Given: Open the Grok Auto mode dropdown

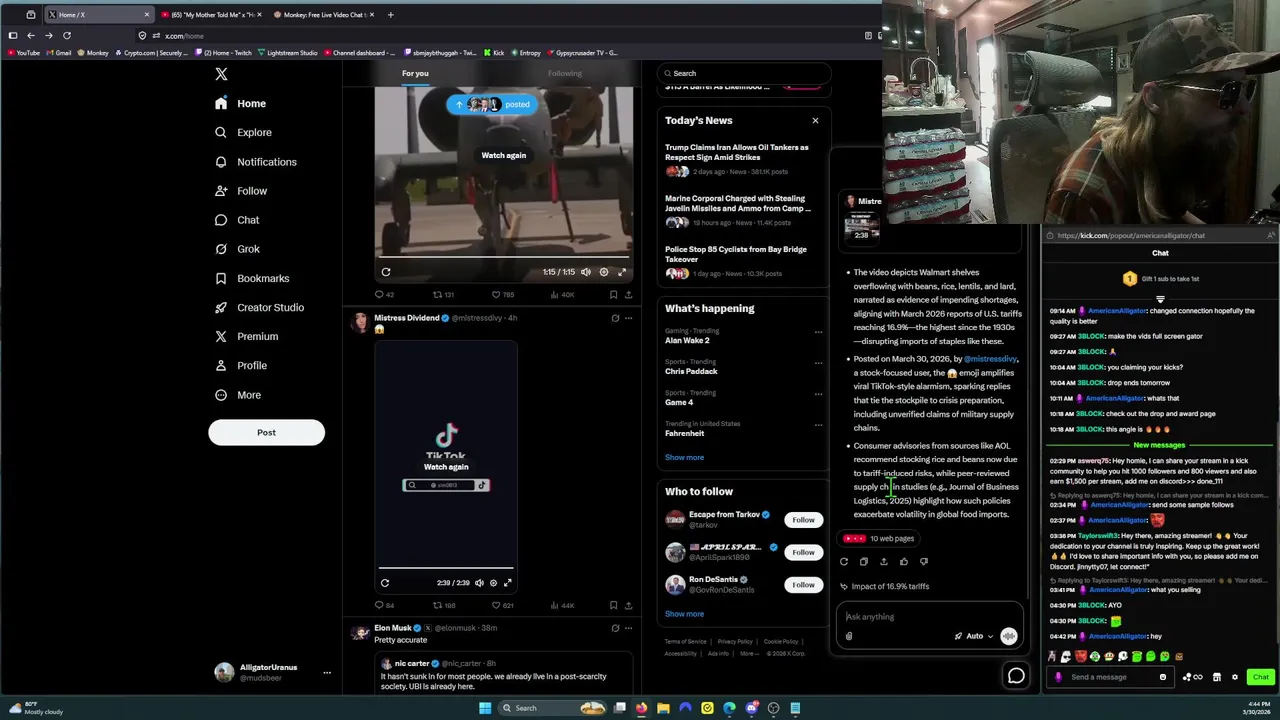Looking at the screenshot, I should [974, 636].
